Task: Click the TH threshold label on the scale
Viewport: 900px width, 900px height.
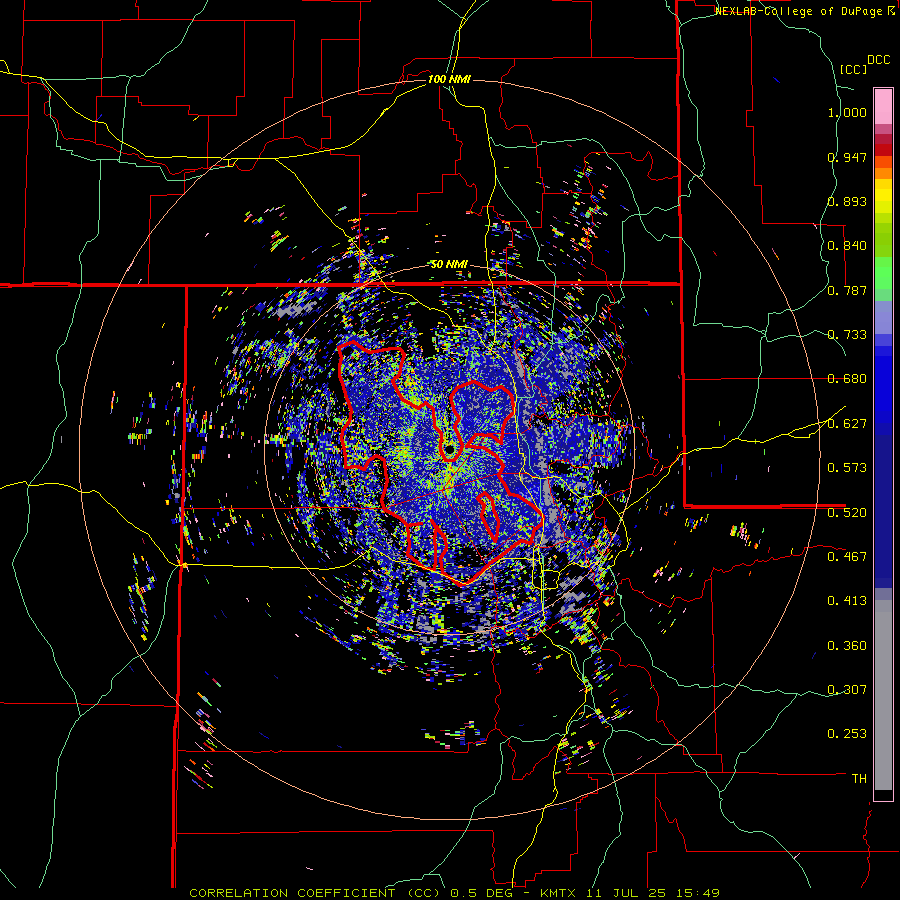Action: [859, 779]
